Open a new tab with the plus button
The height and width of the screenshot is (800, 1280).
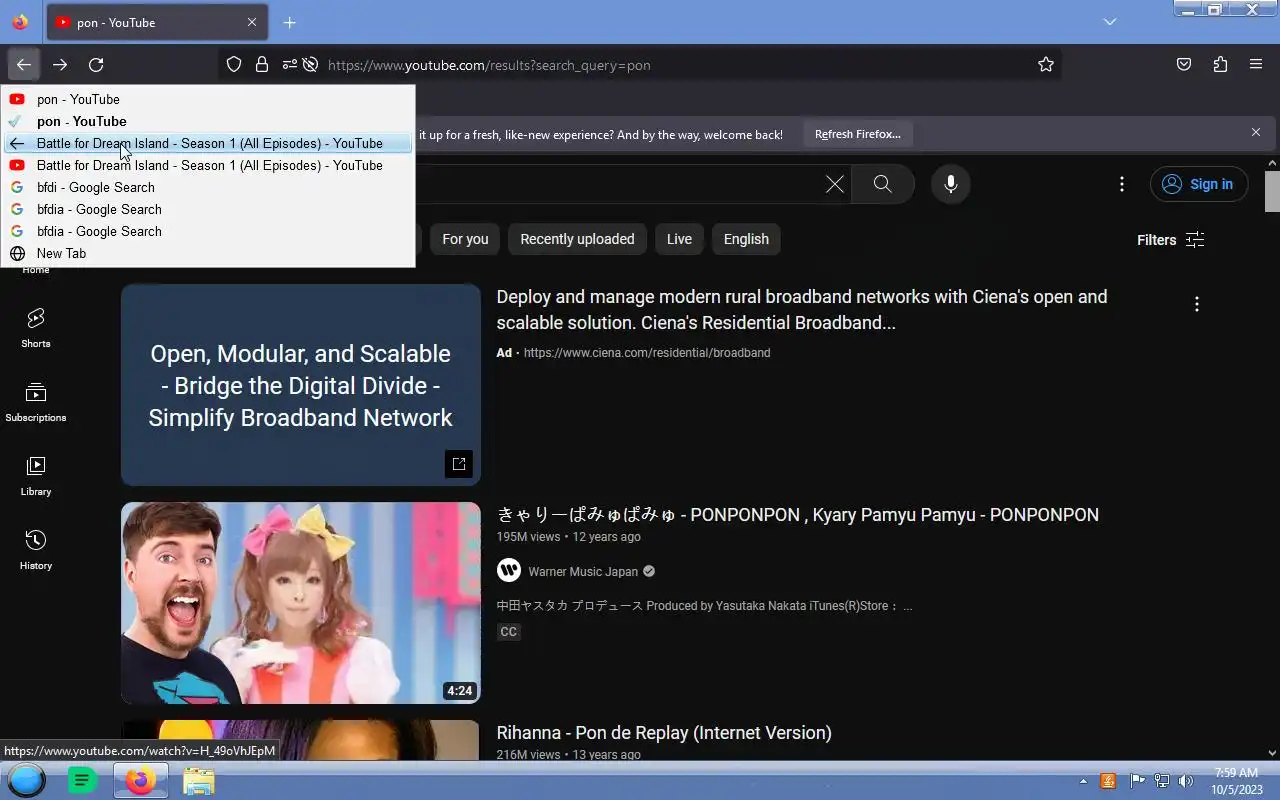[x=289, y=22]
